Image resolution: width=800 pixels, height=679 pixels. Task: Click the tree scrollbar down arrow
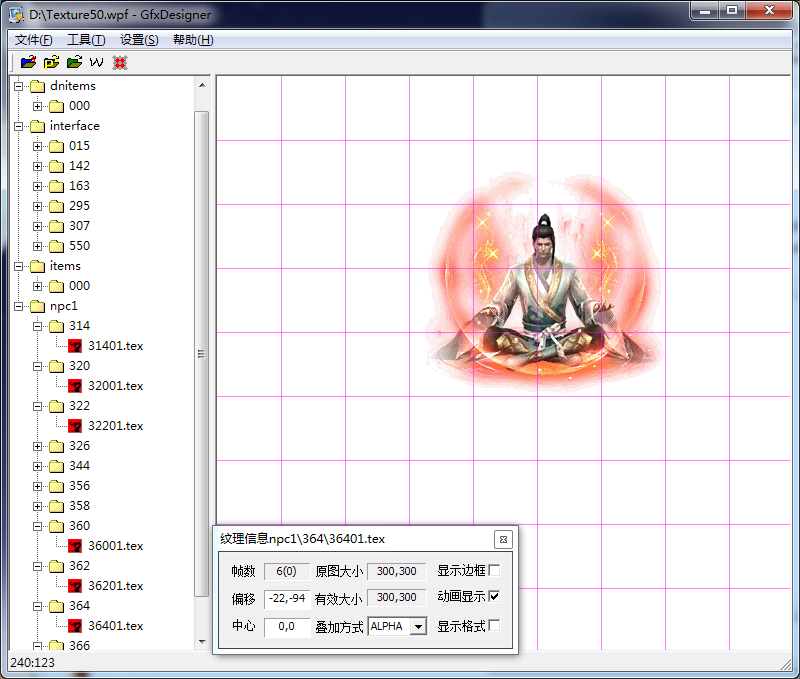tap(202, 642)
